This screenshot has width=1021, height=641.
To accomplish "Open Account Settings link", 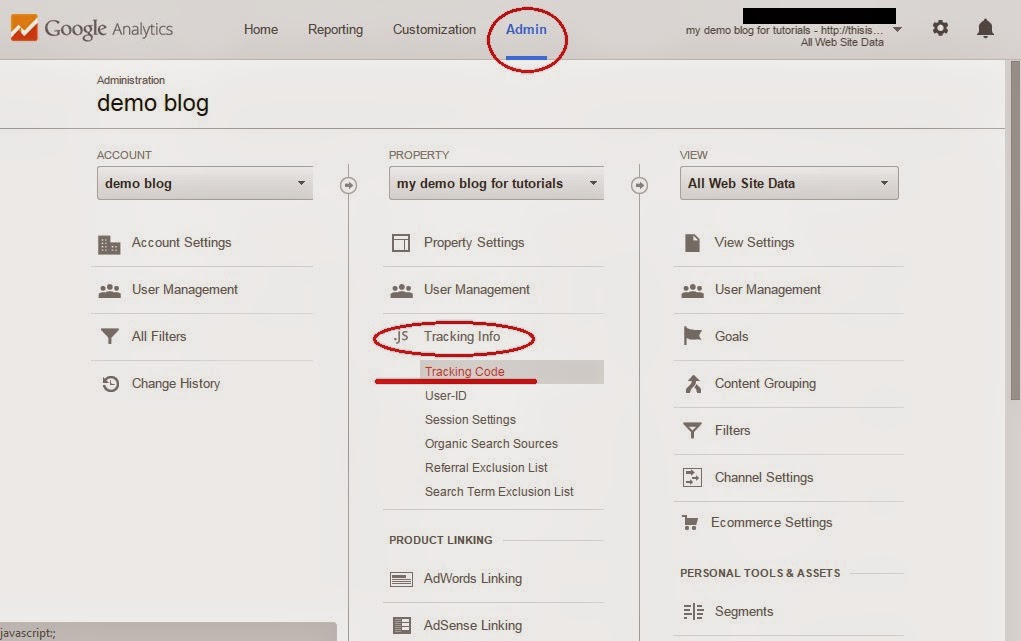I will [182, 242].
